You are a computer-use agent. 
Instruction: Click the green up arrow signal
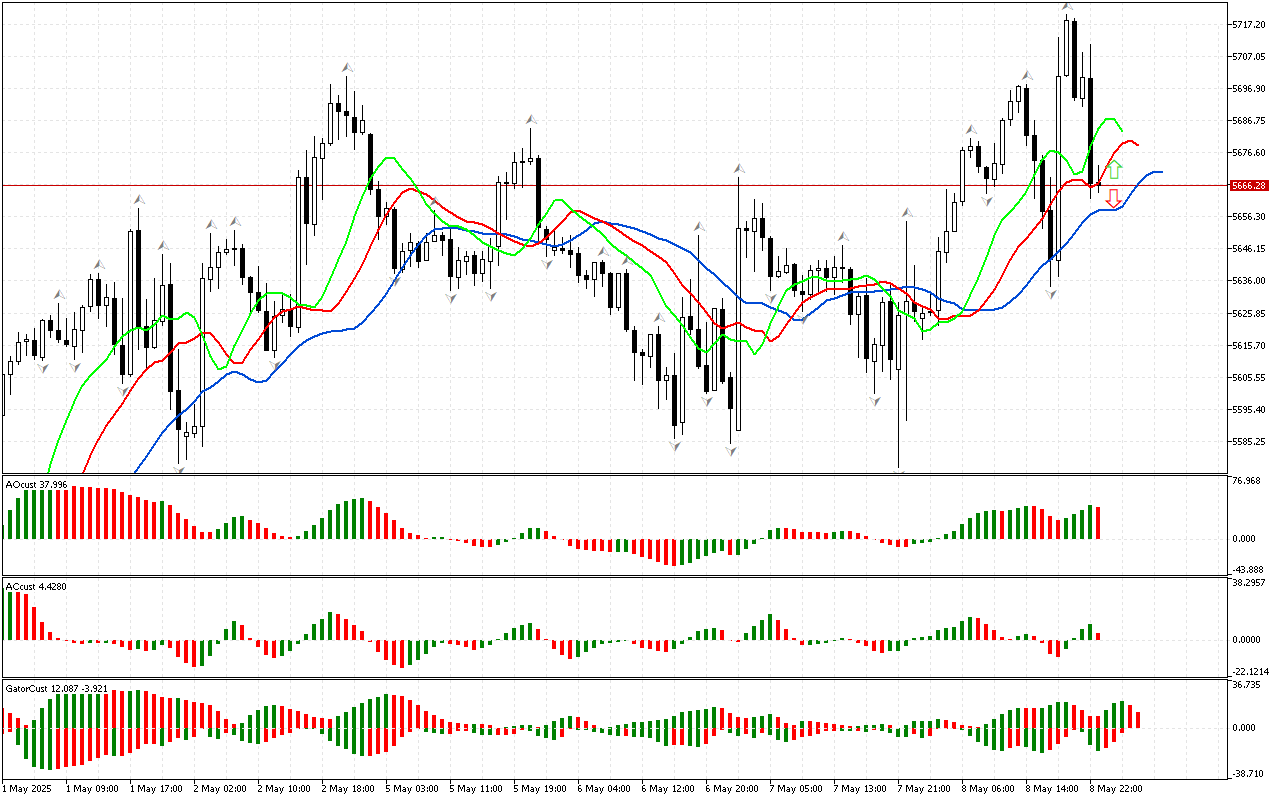point(1114,169)
